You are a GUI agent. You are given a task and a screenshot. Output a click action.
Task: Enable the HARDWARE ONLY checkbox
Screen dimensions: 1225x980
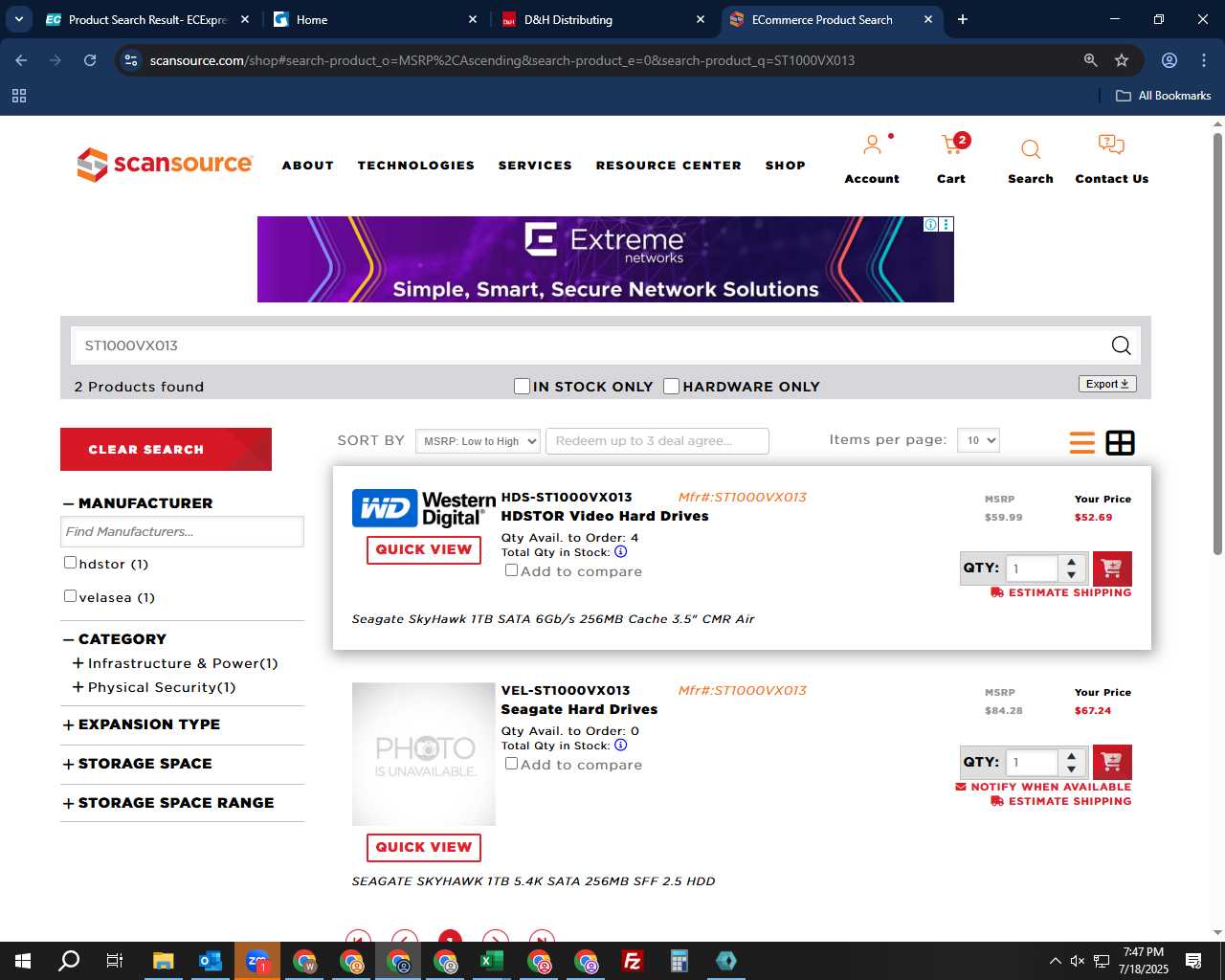pyautogui.click(x=671, y=386)
